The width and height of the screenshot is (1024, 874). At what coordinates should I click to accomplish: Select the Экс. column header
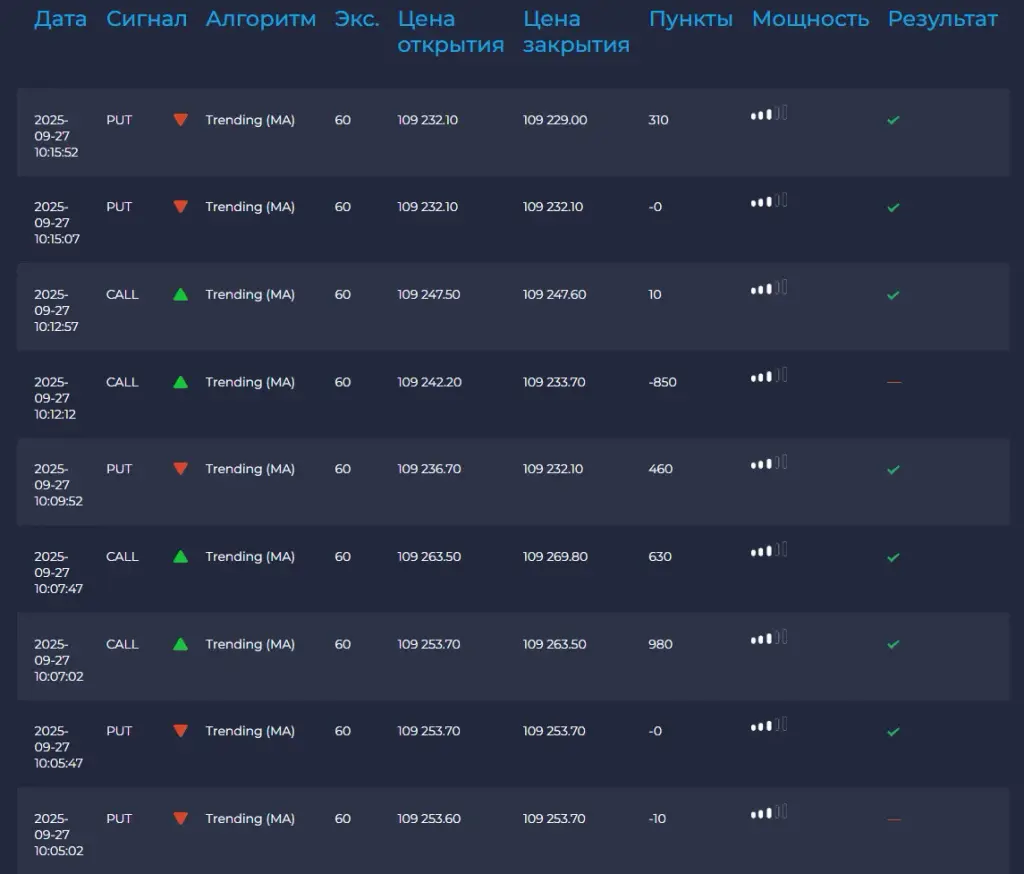tap(357, 19)
